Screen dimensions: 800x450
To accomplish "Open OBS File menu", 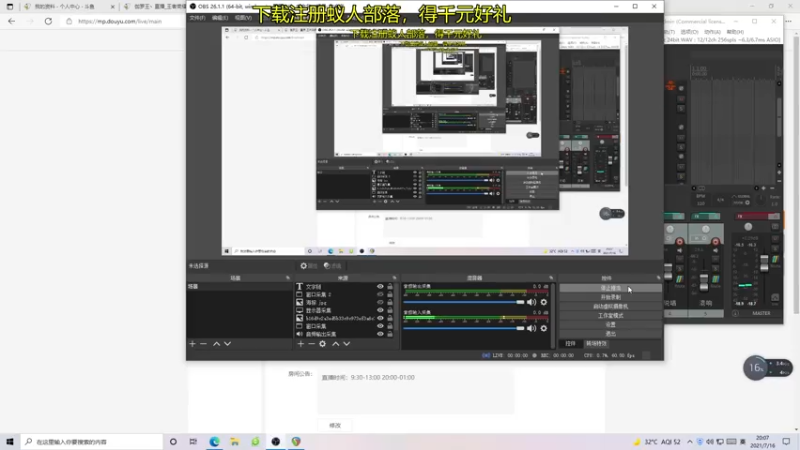I will (197, 18).
